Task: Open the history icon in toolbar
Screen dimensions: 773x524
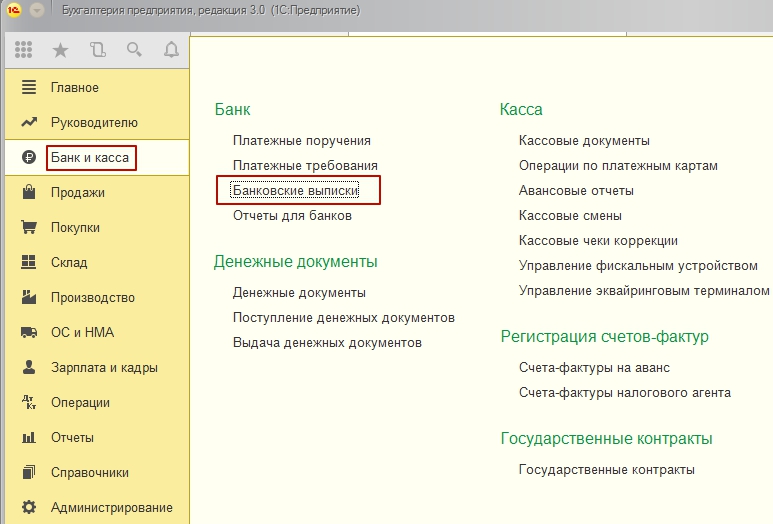Action: pyautogui.click(x=98, y=50)
